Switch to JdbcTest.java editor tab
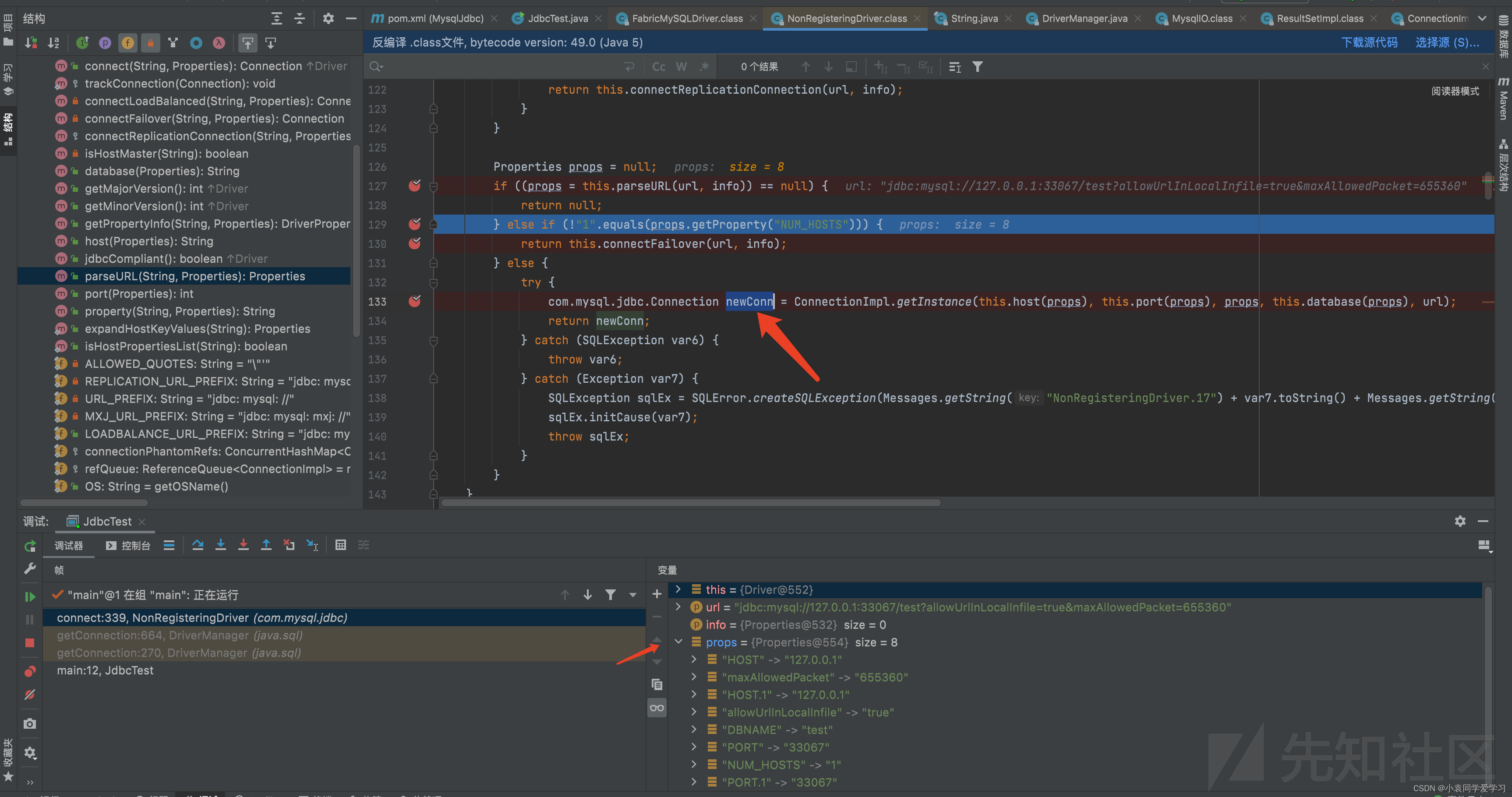 coord(557,18)
